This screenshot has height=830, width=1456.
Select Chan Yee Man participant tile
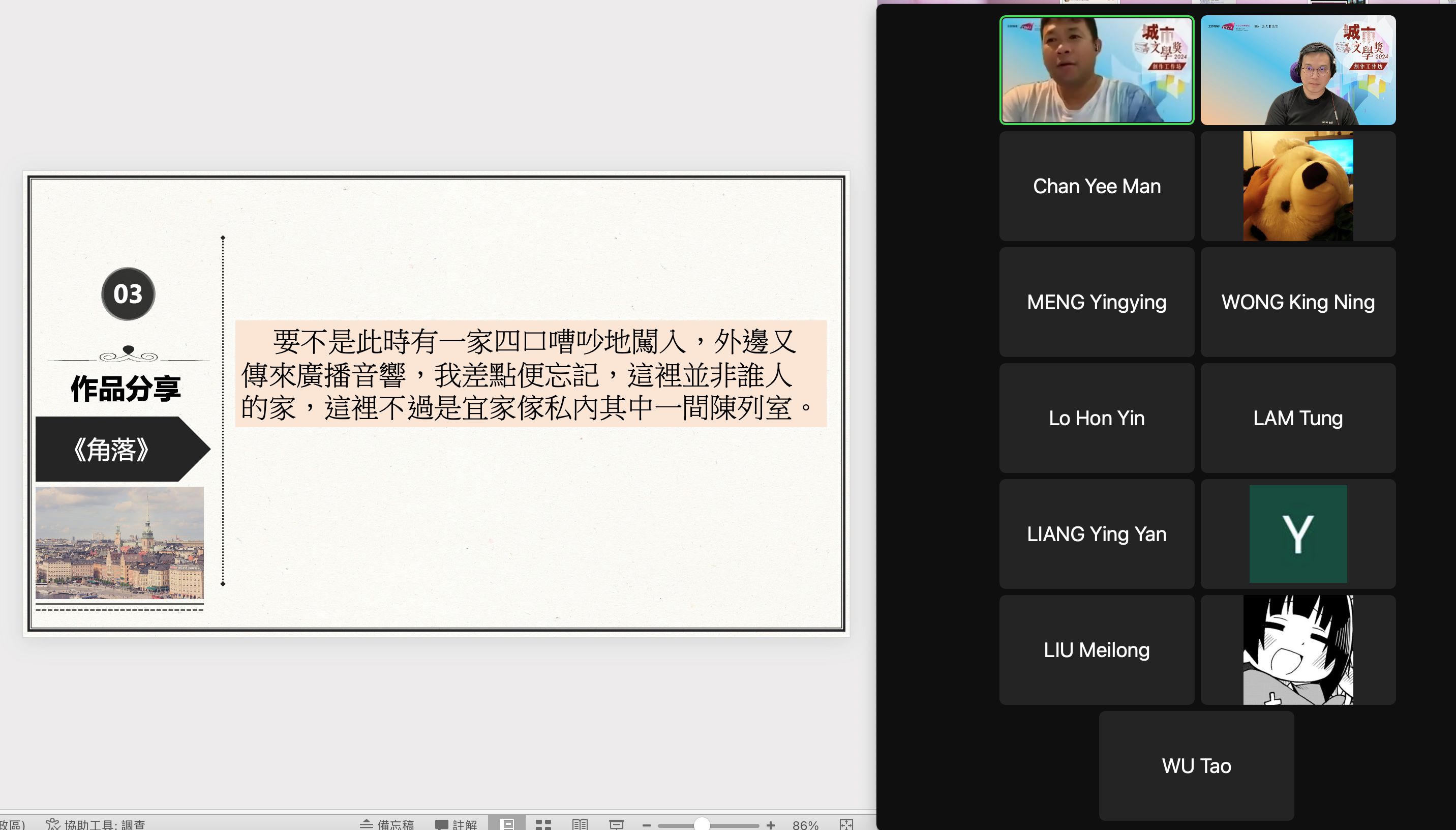[1097, 187]
